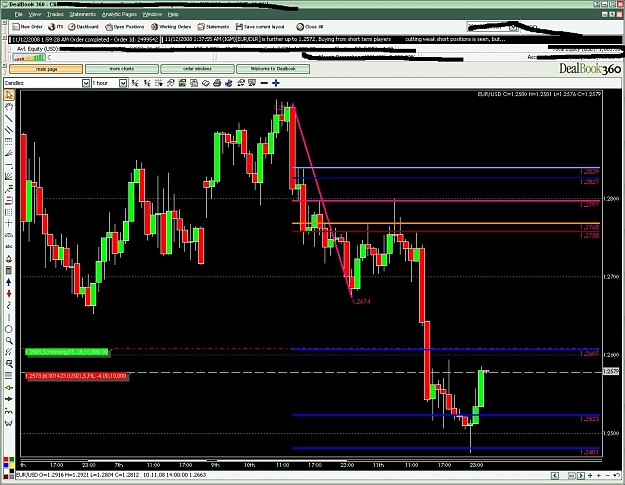Viewport: 625px width, 485px height.
Task: Click the 1.2674 fib label on chart
Action: pos(361,302)
